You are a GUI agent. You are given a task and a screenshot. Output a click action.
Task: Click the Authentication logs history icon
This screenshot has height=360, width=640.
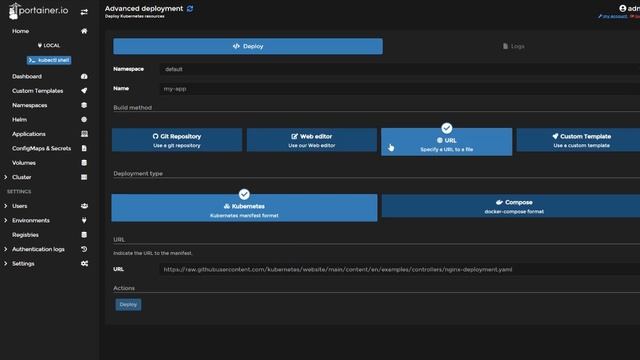tap(84, 249)
